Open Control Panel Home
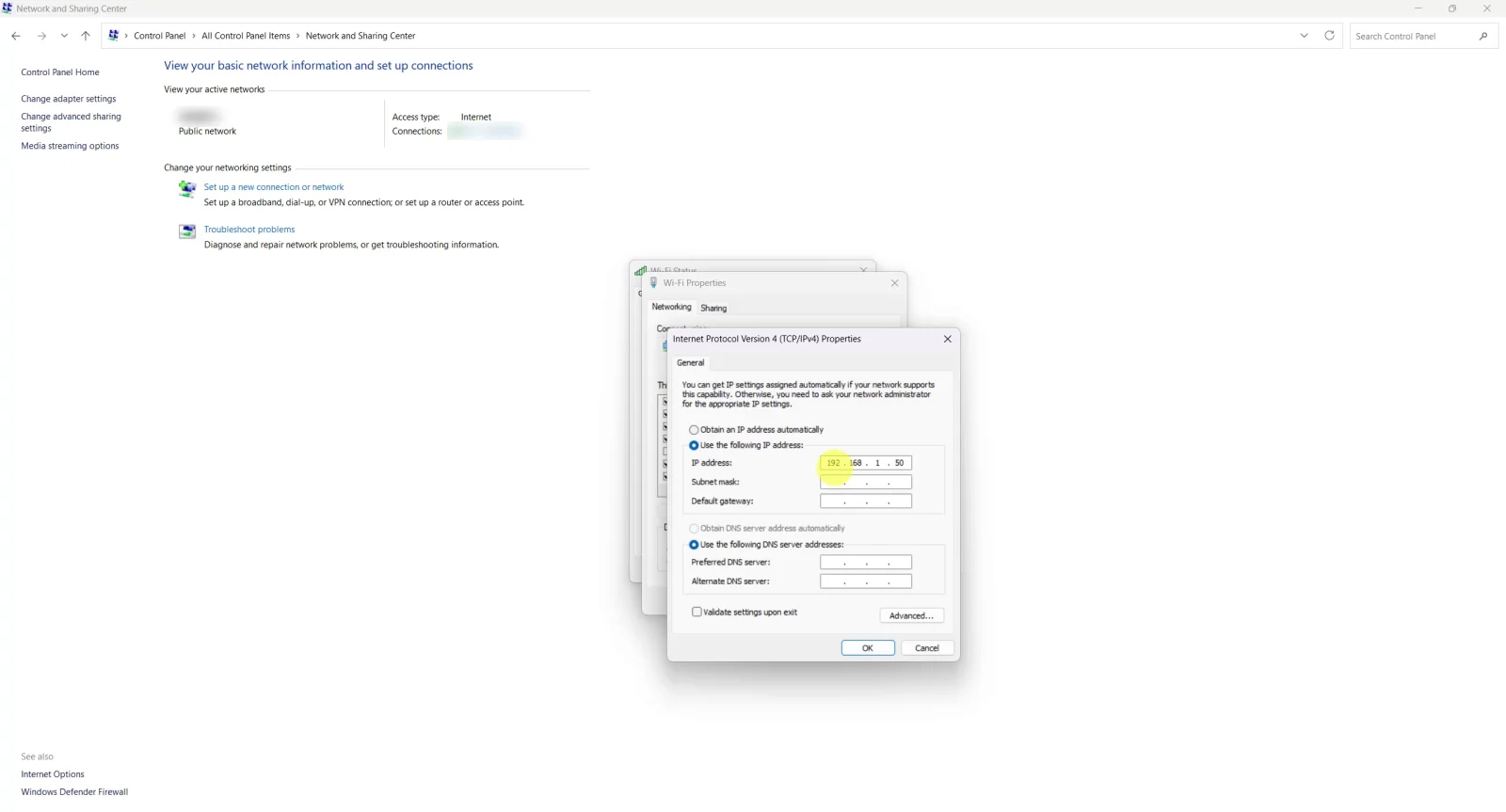Viewport: 1506px width, 812px height. point(60,72)
